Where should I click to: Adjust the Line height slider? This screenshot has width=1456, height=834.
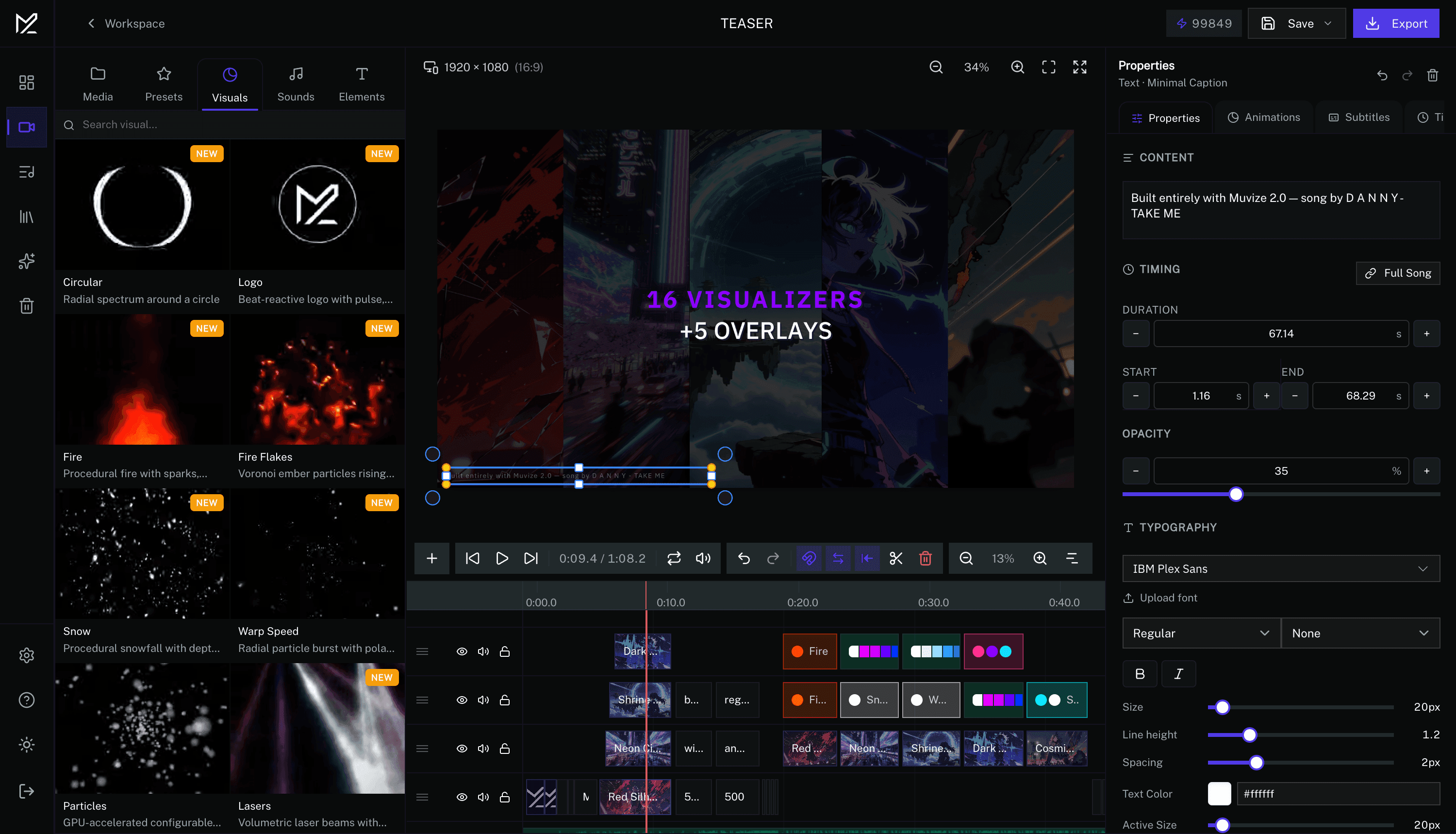(x=1249, y=734)
